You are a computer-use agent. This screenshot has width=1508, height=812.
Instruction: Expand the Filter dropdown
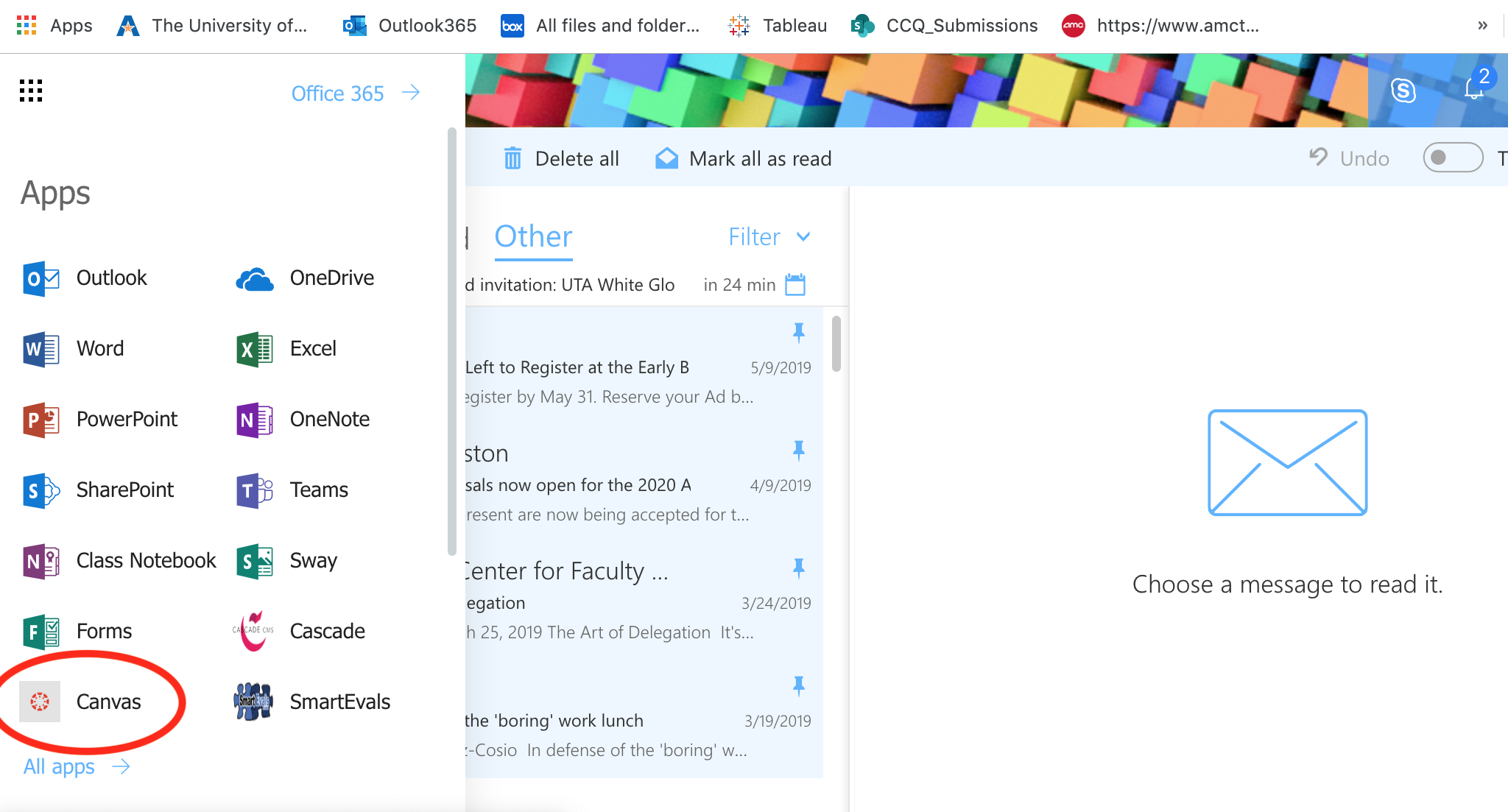pyautogui.click(x=769, y=237)
